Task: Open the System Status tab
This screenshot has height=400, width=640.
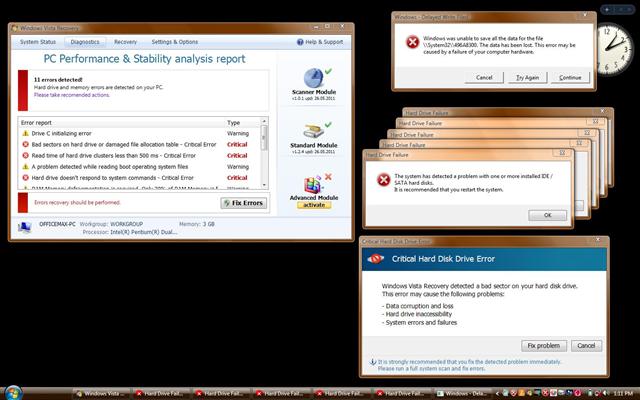Action: pos(38,42)
